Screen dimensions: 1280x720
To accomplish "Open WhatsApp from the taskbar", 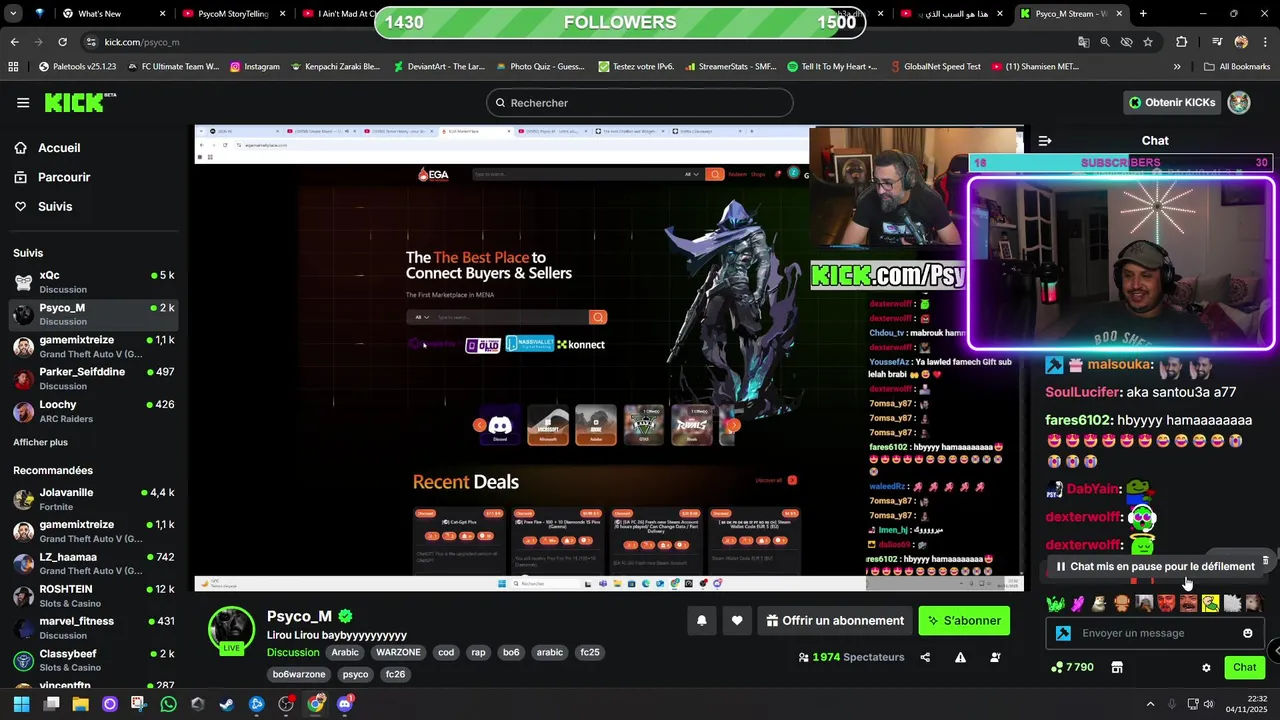I will pyautogui.click(x=168, y=704).
